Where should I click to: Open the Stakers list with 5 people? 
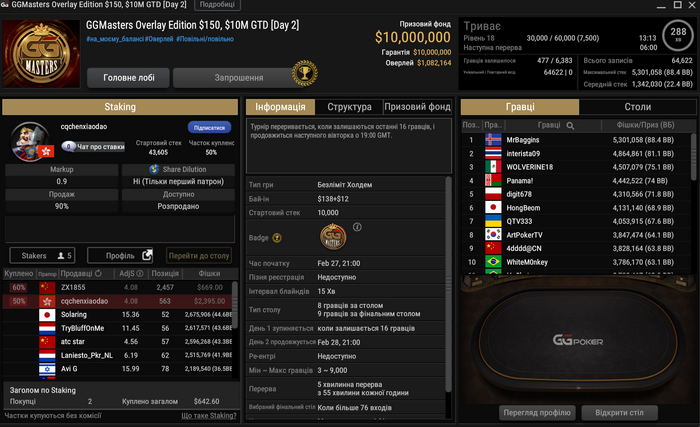click(42, 255)
